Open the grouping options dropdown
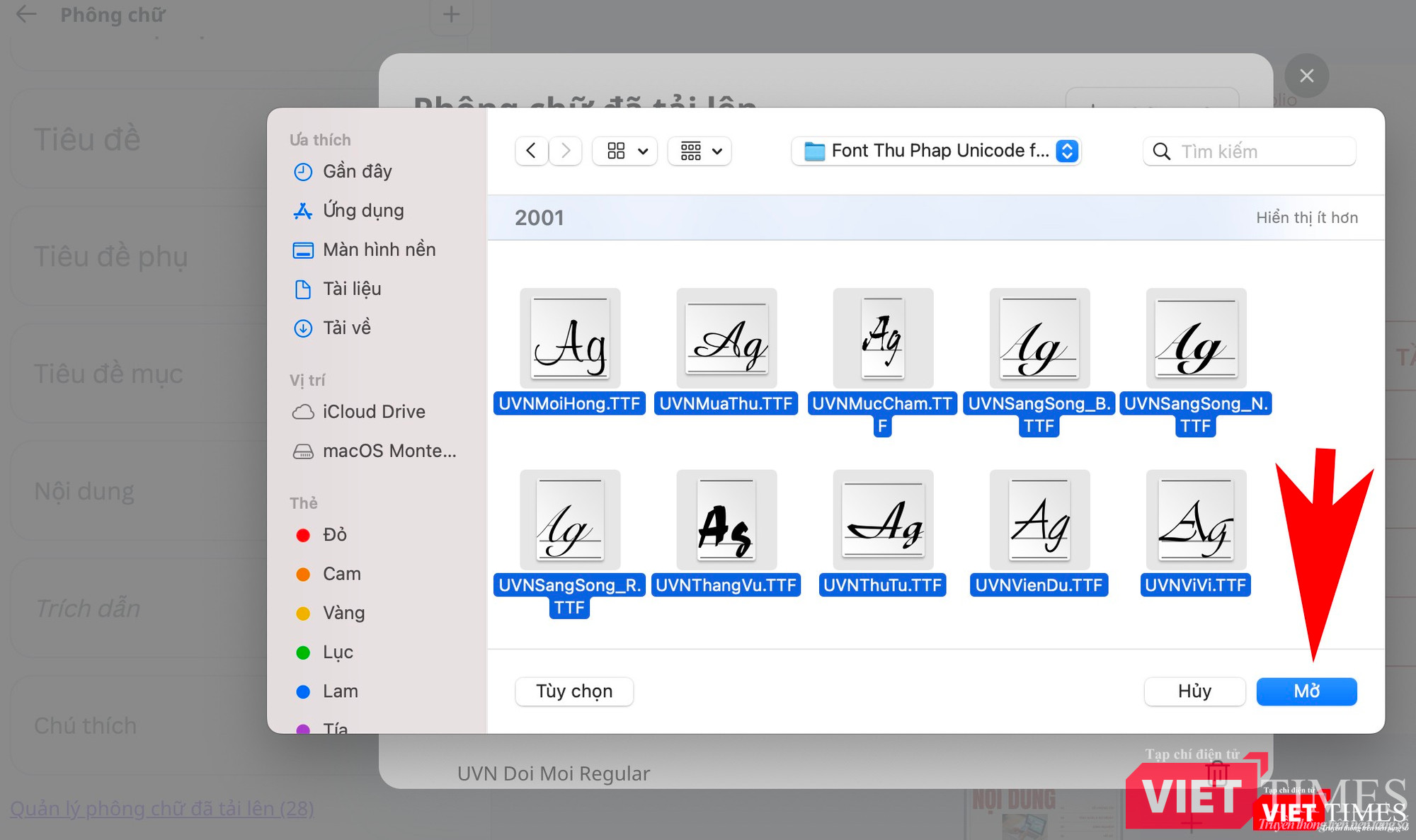Viewport: 1416px width, 840px height. (700, 151)
